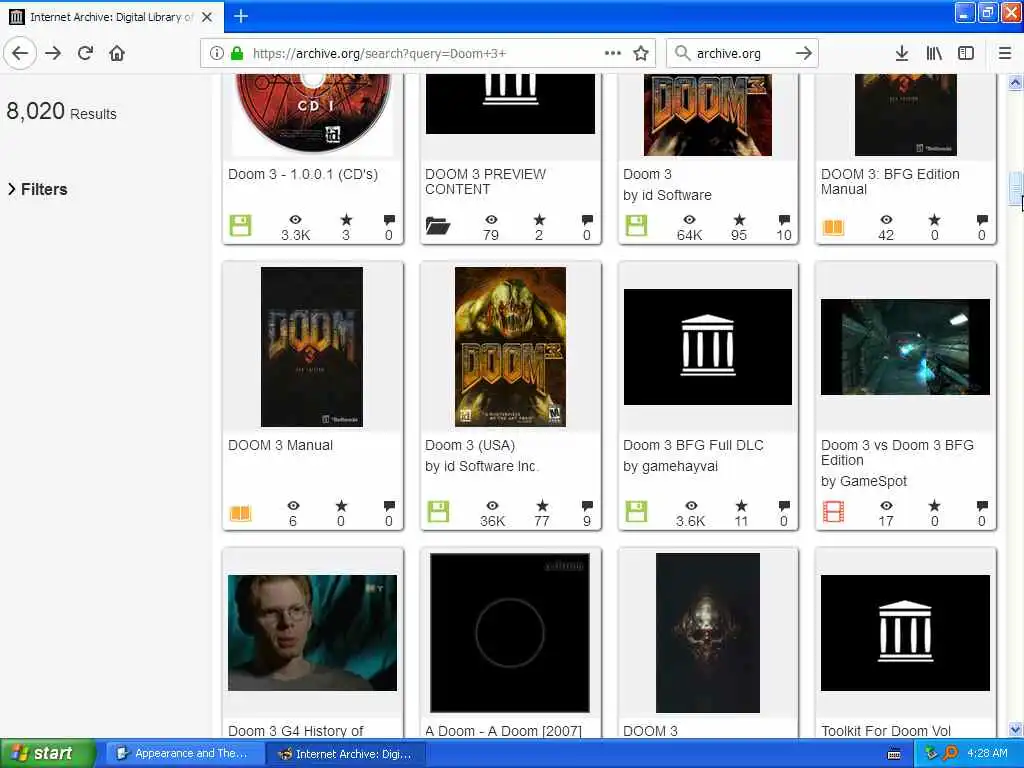Click the search bar go arrow
The height and width of the screenshot is (768, 1024).
804,53
